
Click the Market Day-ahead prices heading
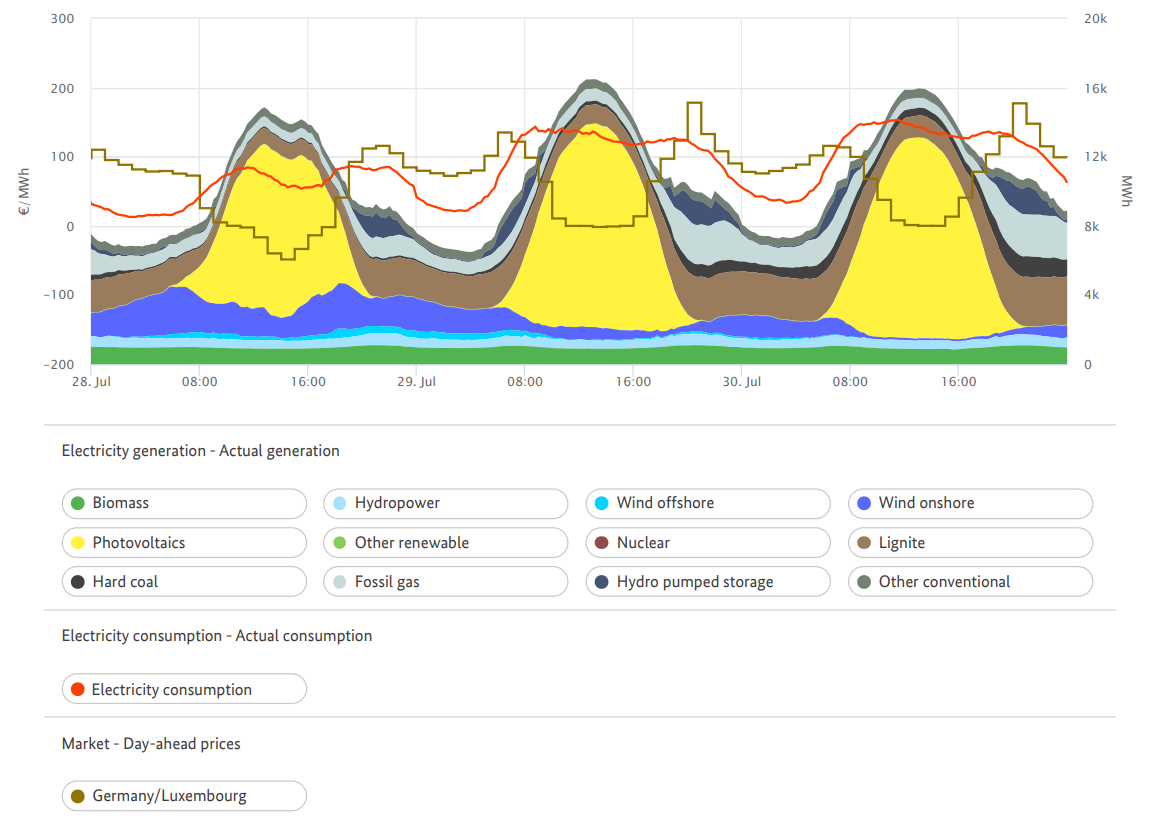151,744
